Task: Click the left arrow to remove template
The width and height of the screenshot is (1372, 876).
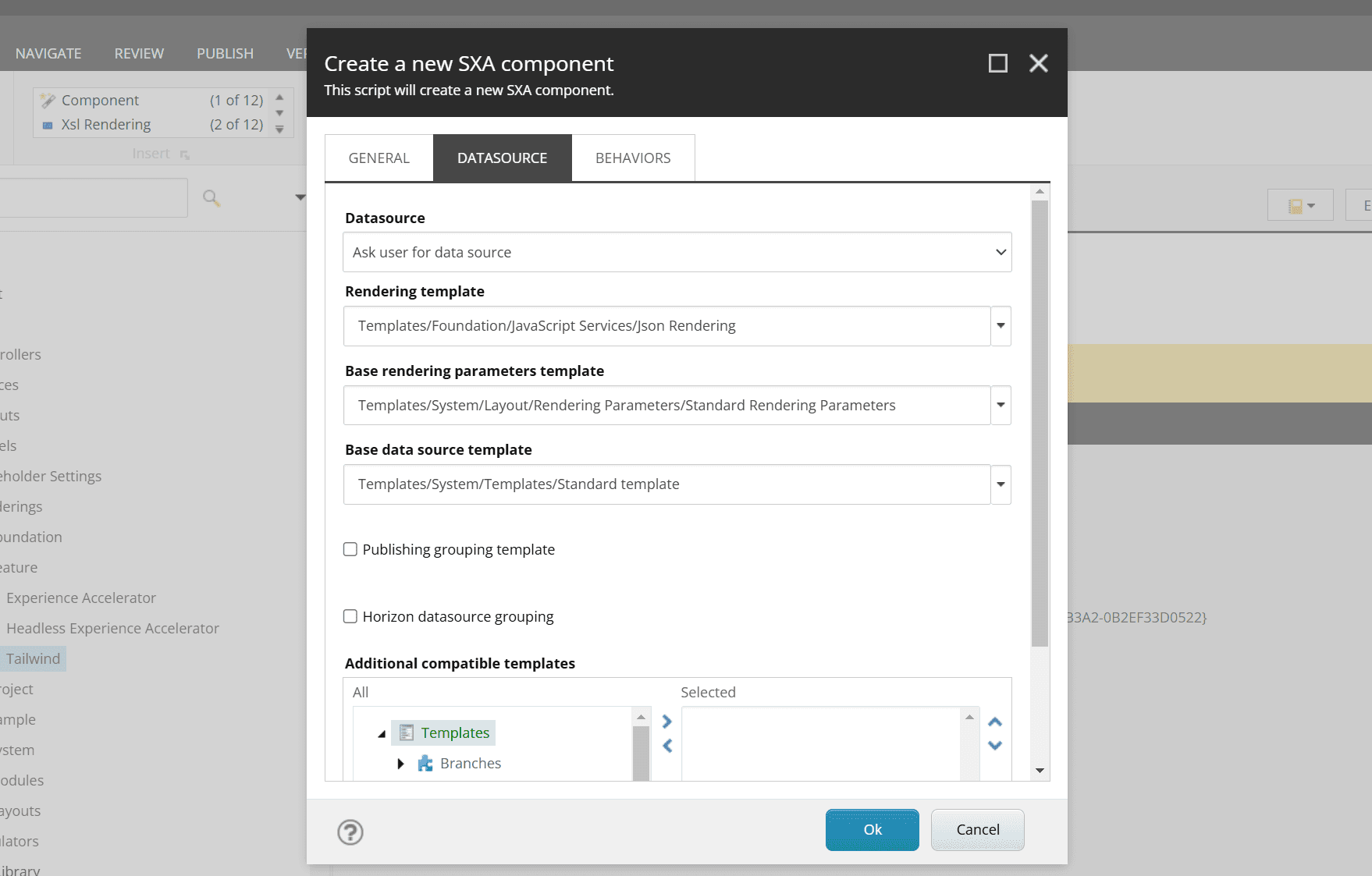Action: coord(667,746)
